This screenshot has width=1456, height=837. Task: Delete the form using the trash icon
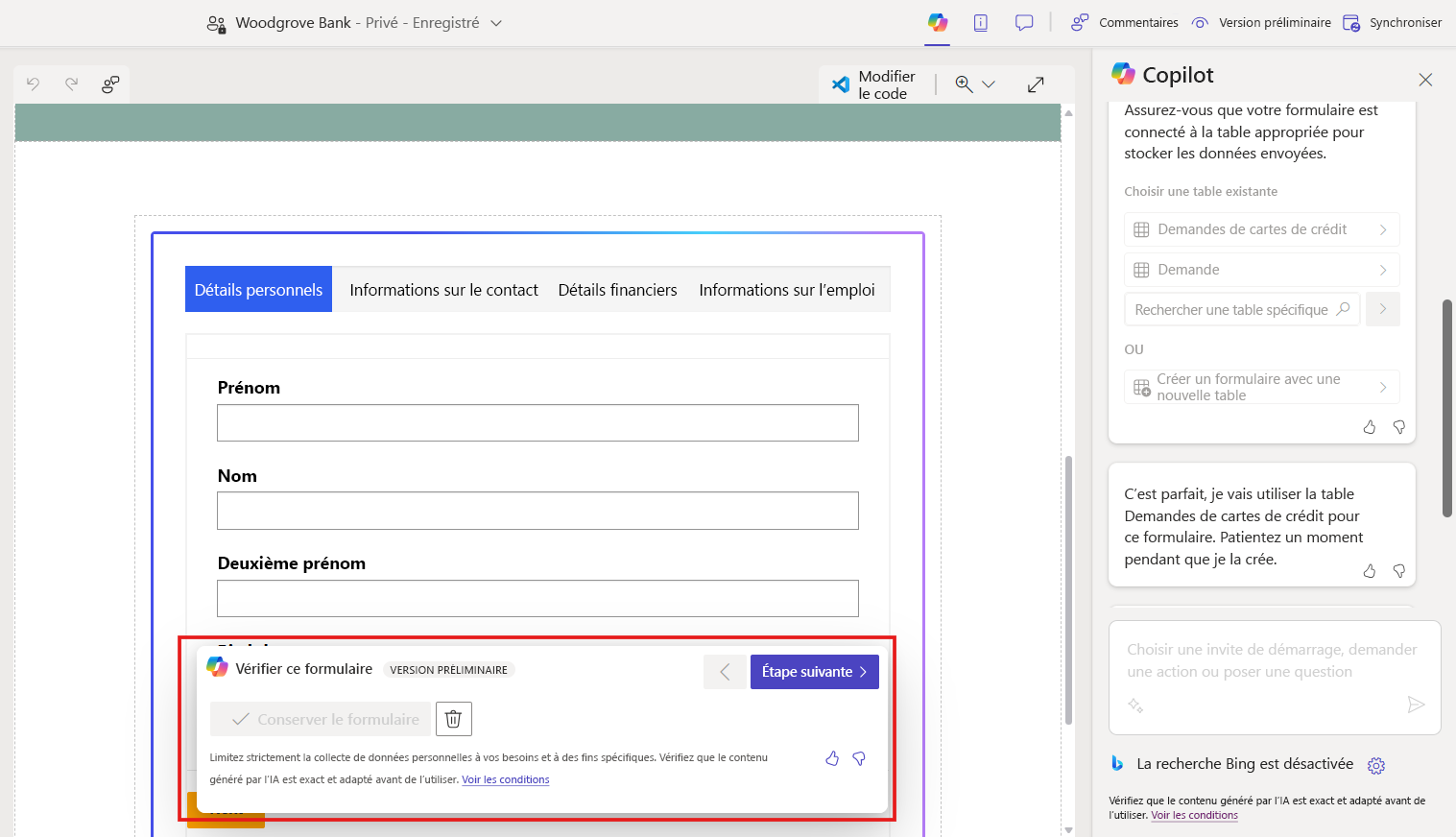[453, 718]
